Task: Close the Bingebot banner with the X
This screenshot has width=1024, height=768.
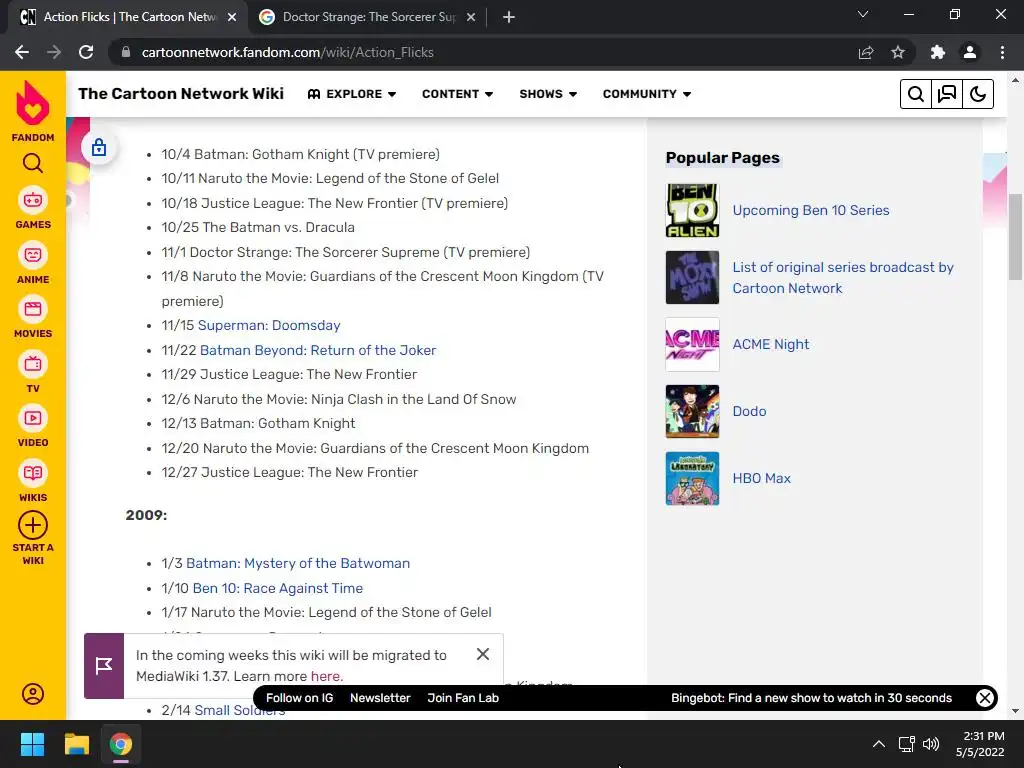Action: (984, 698)
